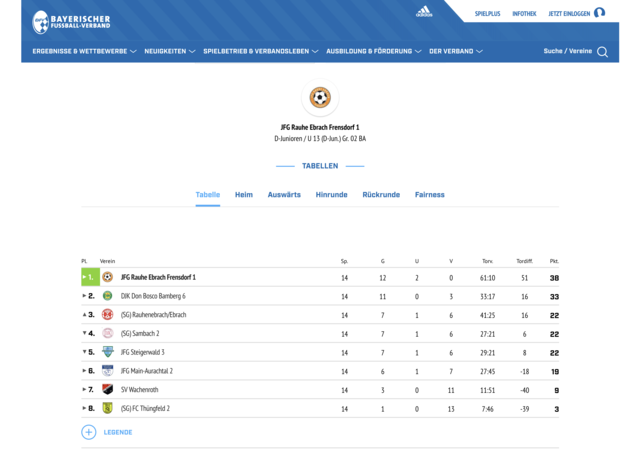636x468 pixels.
Task: Click rank 3 upward trend marker
Action: 84,315
